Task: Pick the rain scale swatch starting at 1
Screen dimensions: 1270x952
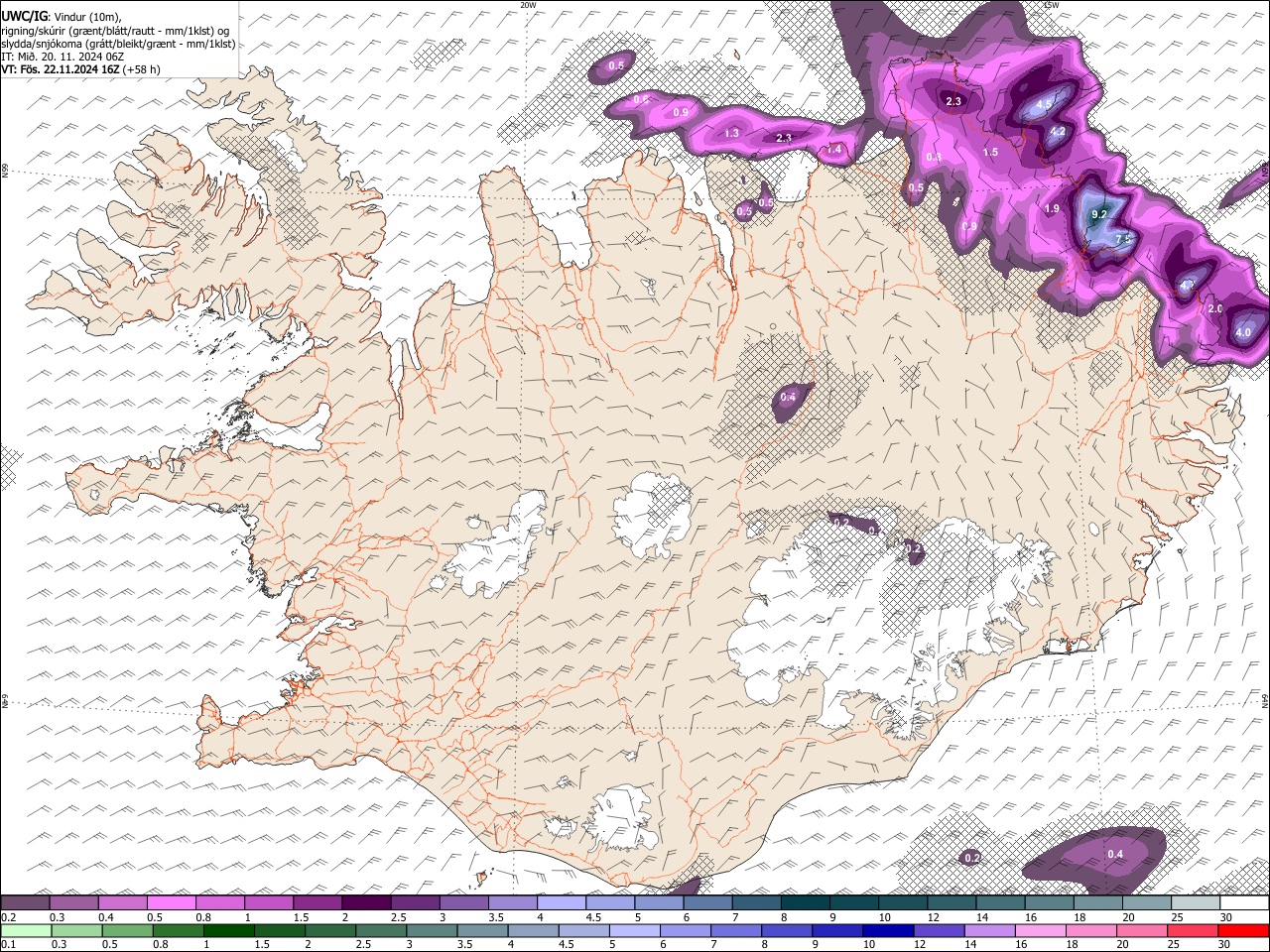Action: (228, 931)
